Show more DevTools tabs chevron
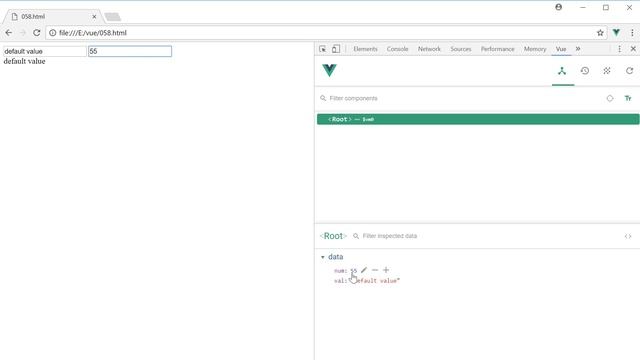This screenshot has width=640, height=360. point(578,49)
